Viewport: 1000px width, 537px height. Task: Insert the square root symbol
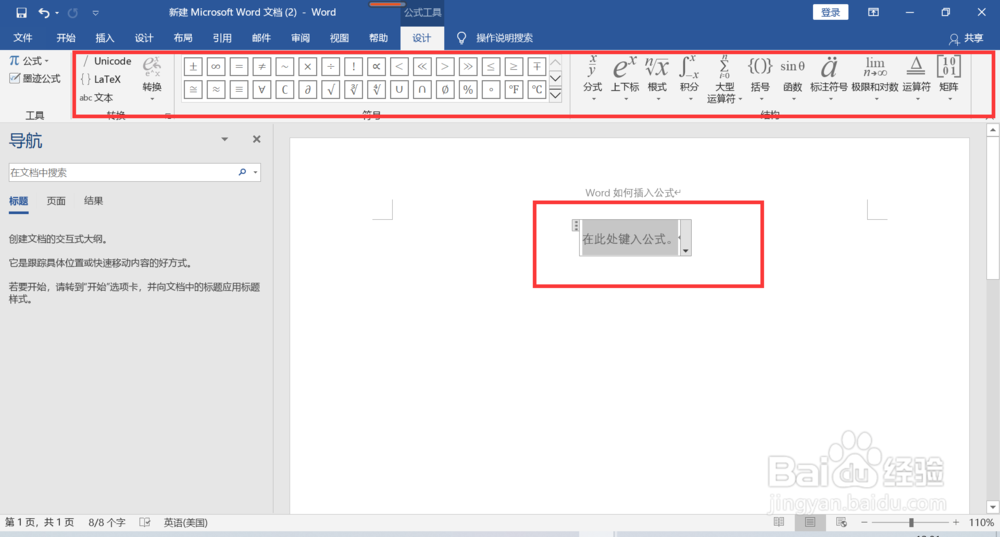click(330, 89)
